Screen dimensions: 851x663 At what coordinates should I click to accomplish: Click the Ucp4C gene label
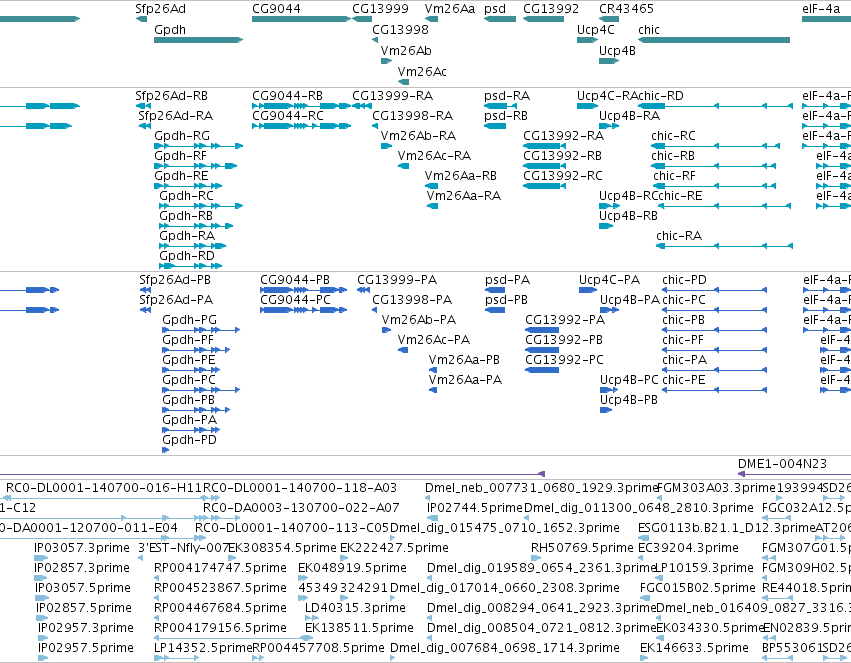point(595,29)
